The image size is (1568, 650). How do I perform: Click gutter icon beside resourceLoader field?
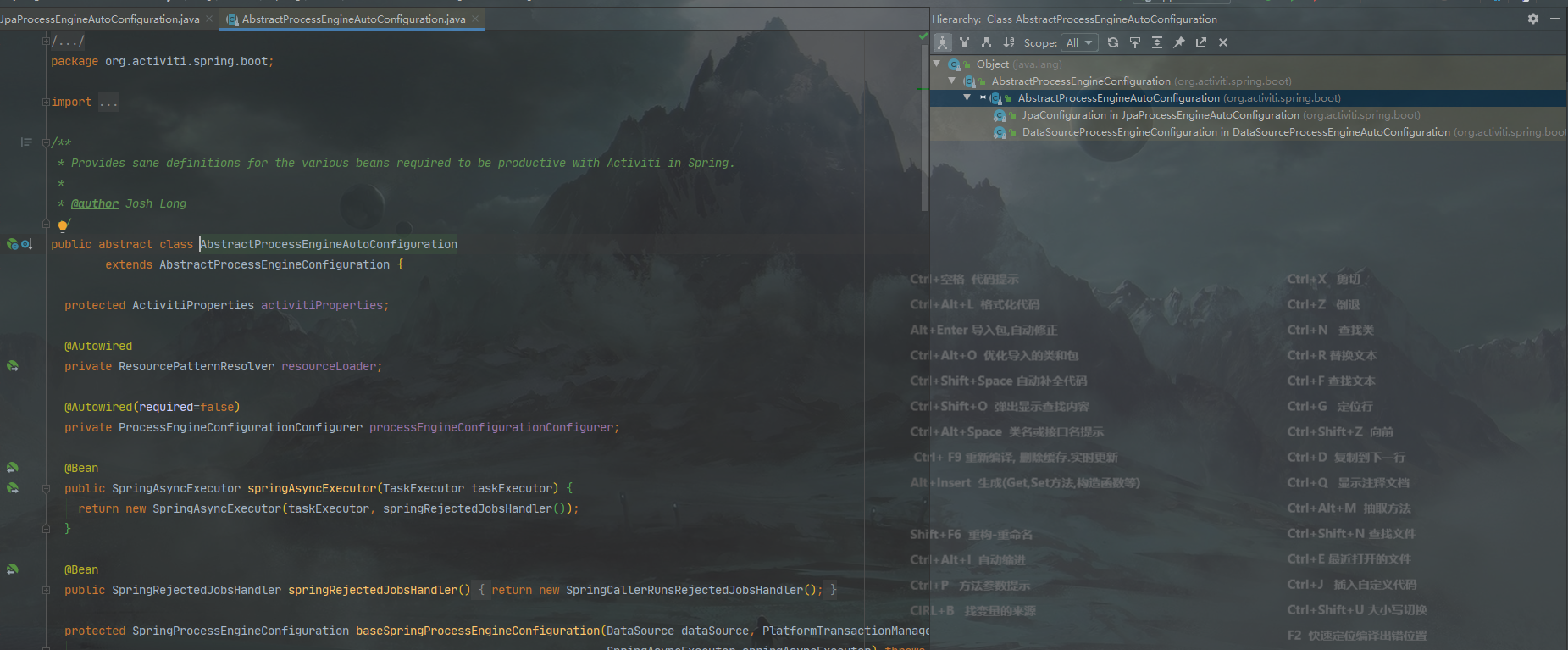[x=13, y=366]
